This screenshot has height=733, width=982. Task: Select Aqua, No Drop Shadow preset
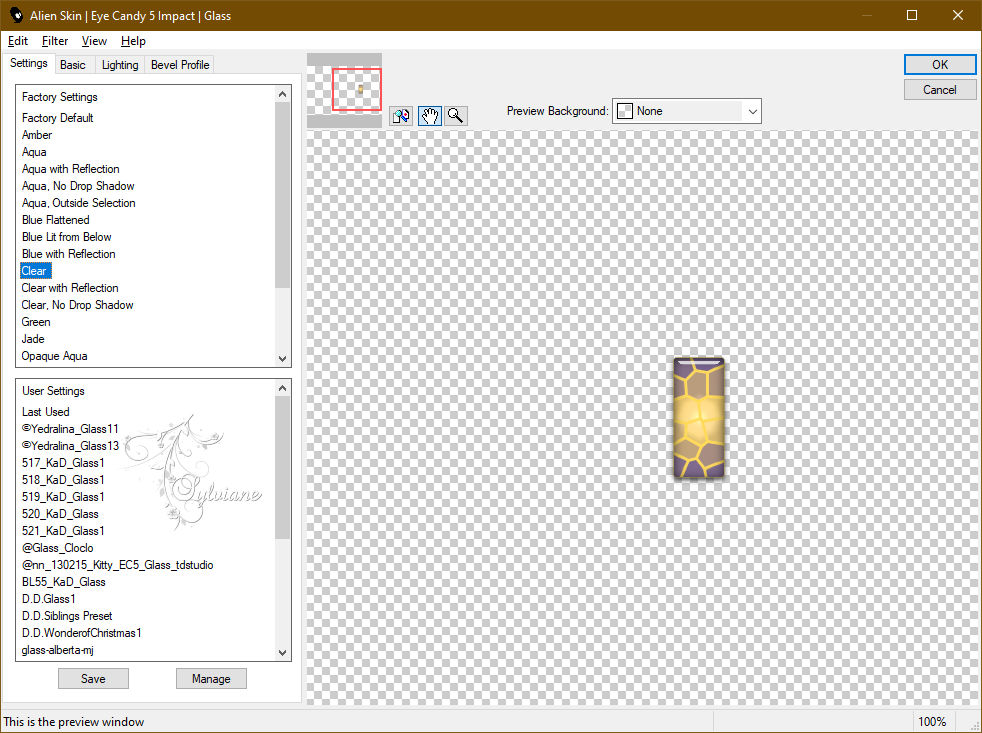tap(78, 185)
